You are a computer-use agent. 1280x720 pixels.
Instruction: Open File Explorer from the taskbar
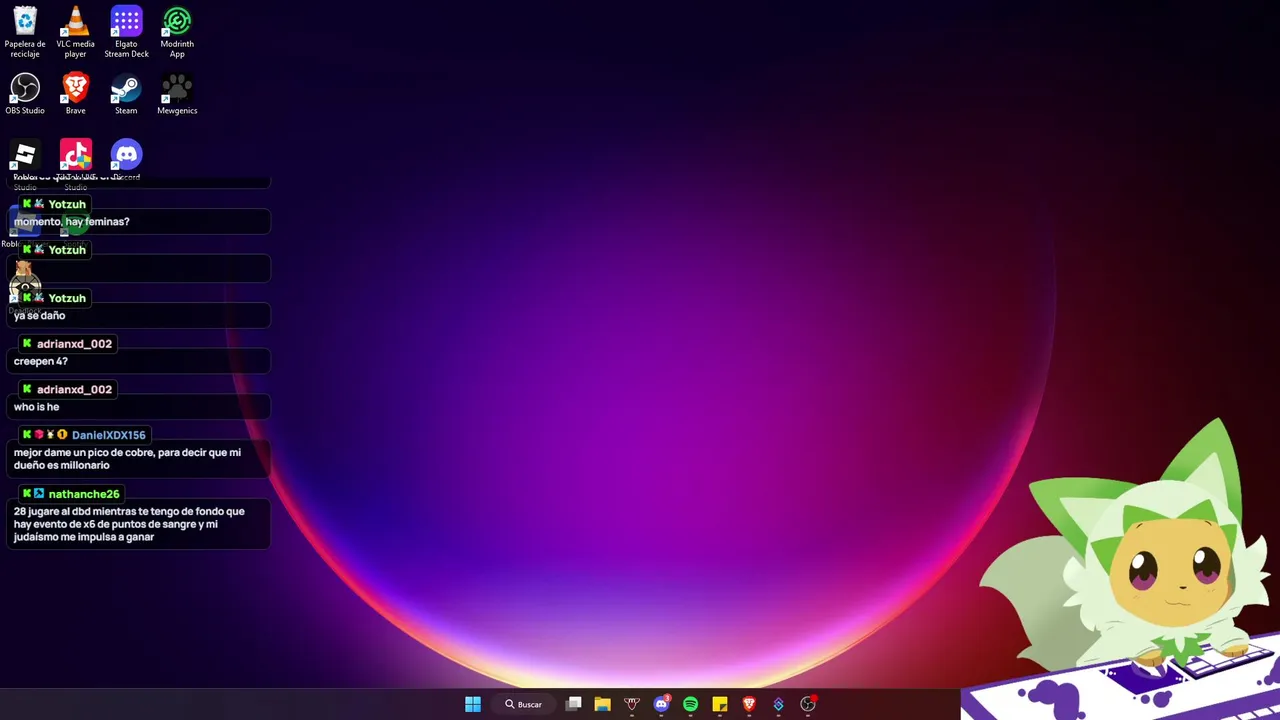click(x=602, y=704)
